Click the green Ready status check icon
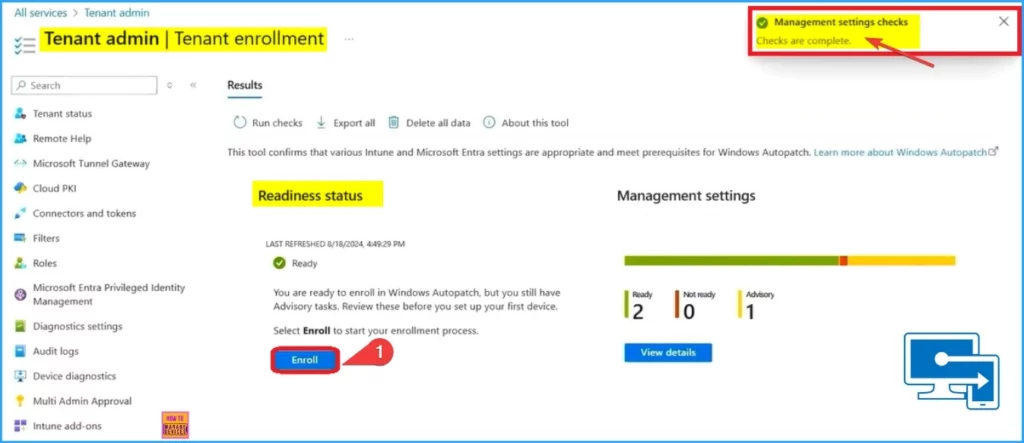The width and height of the screenshot is (1024, 443). 280,263
